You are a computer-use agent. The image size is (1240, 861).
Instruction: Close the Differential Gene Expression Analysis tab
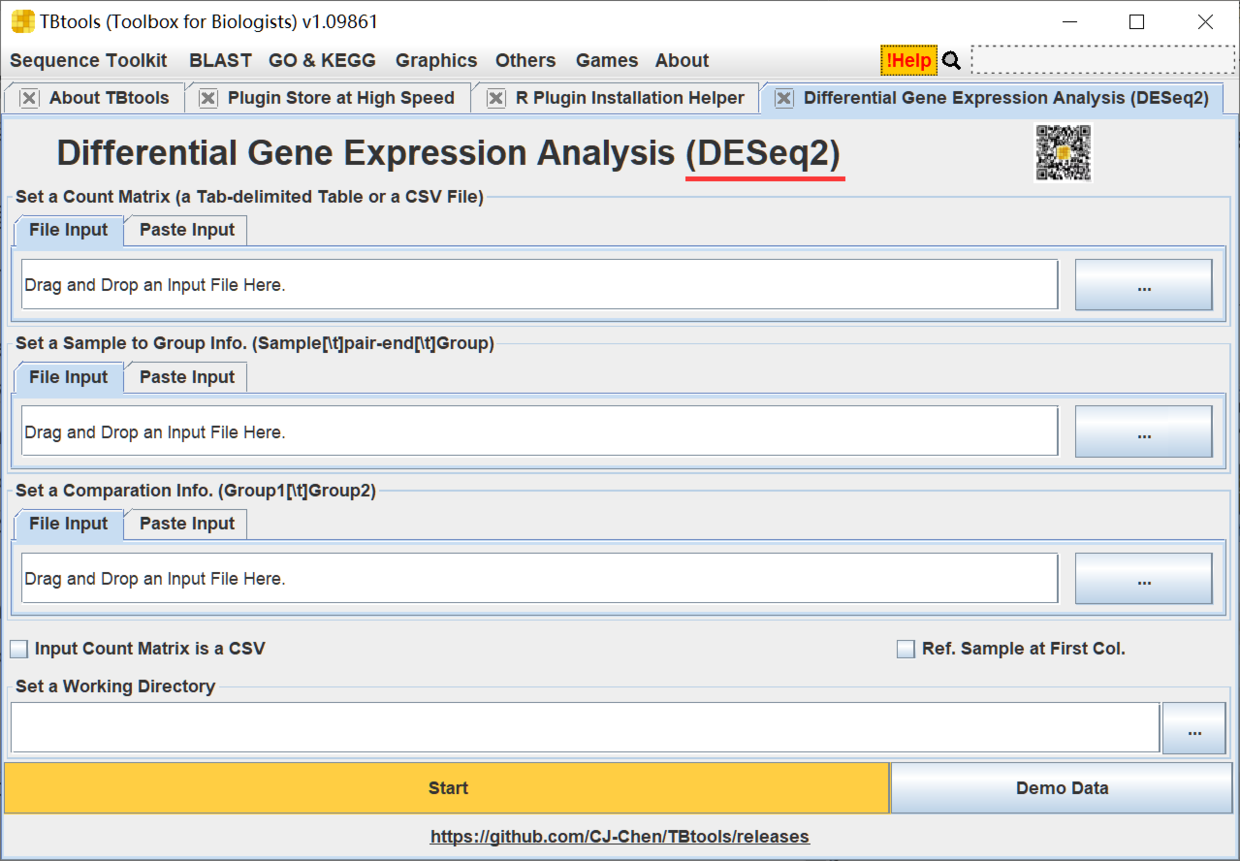click(784, 98)
